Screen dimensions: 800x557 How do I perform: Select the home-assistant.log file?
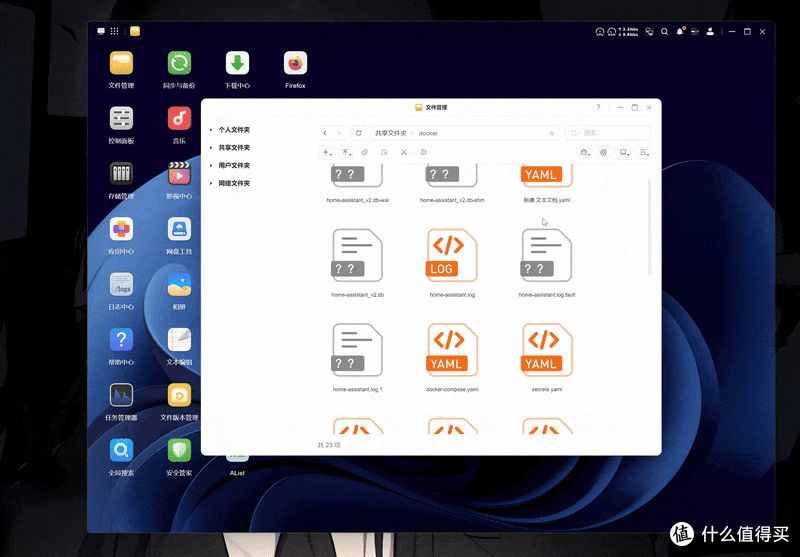point(452,263)
